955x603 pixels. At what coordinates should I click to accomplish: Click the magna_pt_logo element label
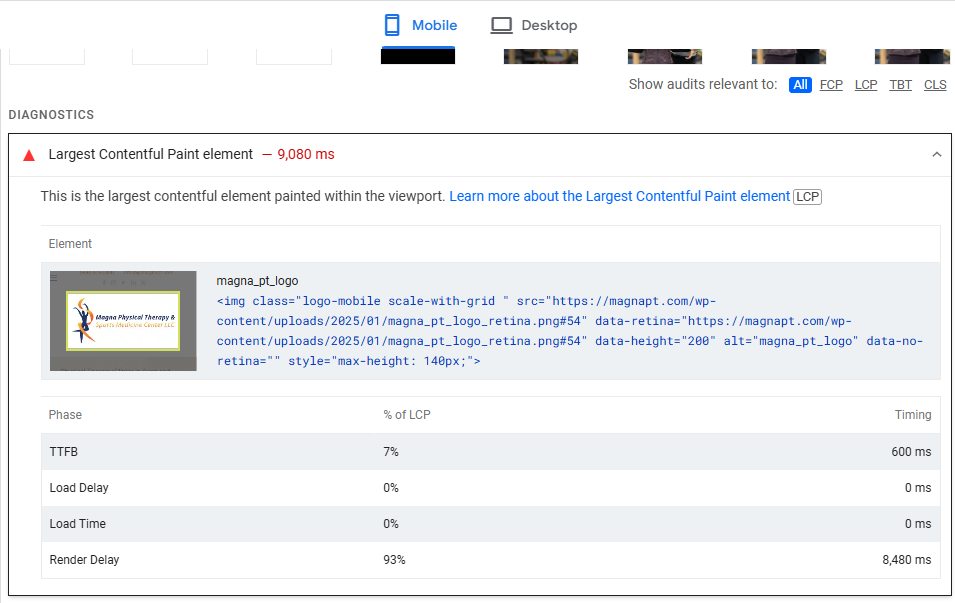pyautogui.click(x=257, y=281)
